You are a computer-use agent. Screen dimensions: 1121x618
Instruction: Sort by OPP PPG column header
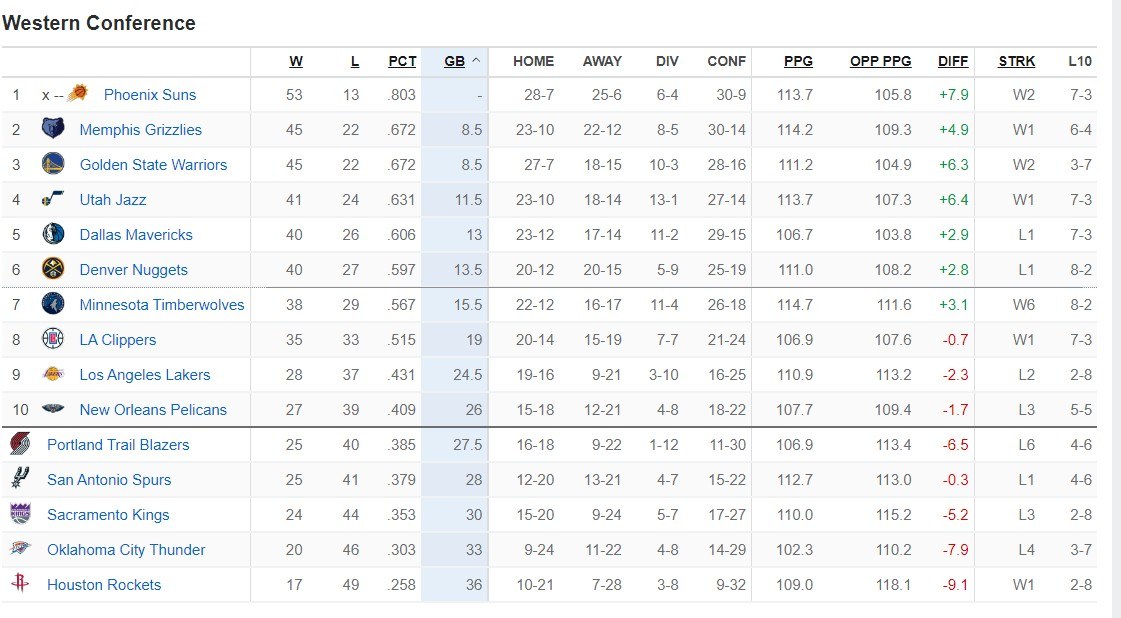click(880, 61)
